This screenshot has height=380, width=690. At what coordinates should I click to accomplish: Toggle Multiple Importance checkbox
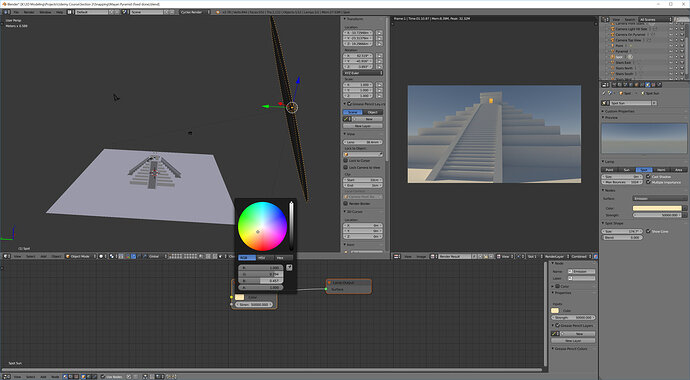[648, 182]
